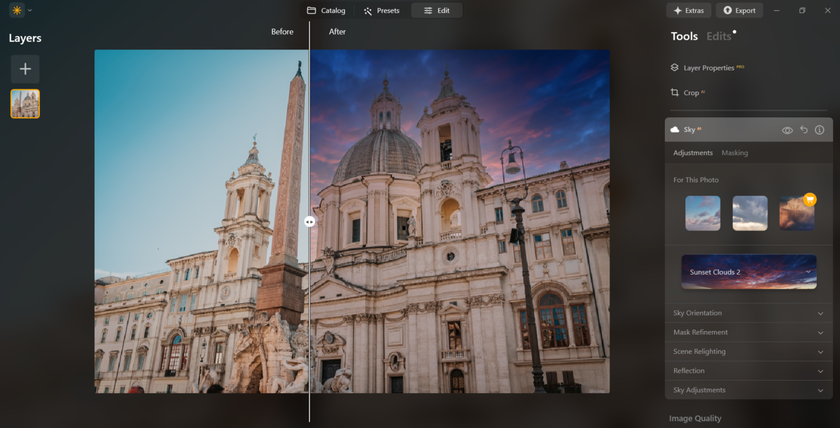Expand the Scene Relighting section
This screenshot has width=840, height=428.
748,351
